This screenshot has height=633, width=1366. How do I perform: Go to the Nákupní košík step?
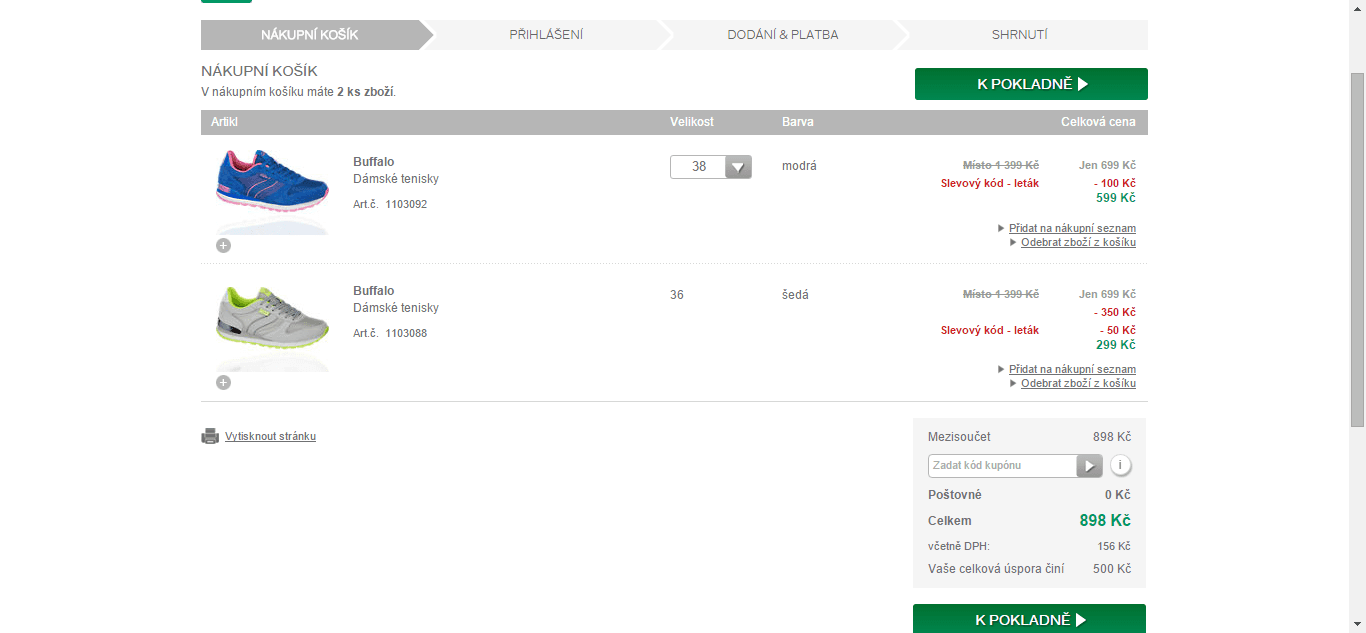[x=310, y=35]
